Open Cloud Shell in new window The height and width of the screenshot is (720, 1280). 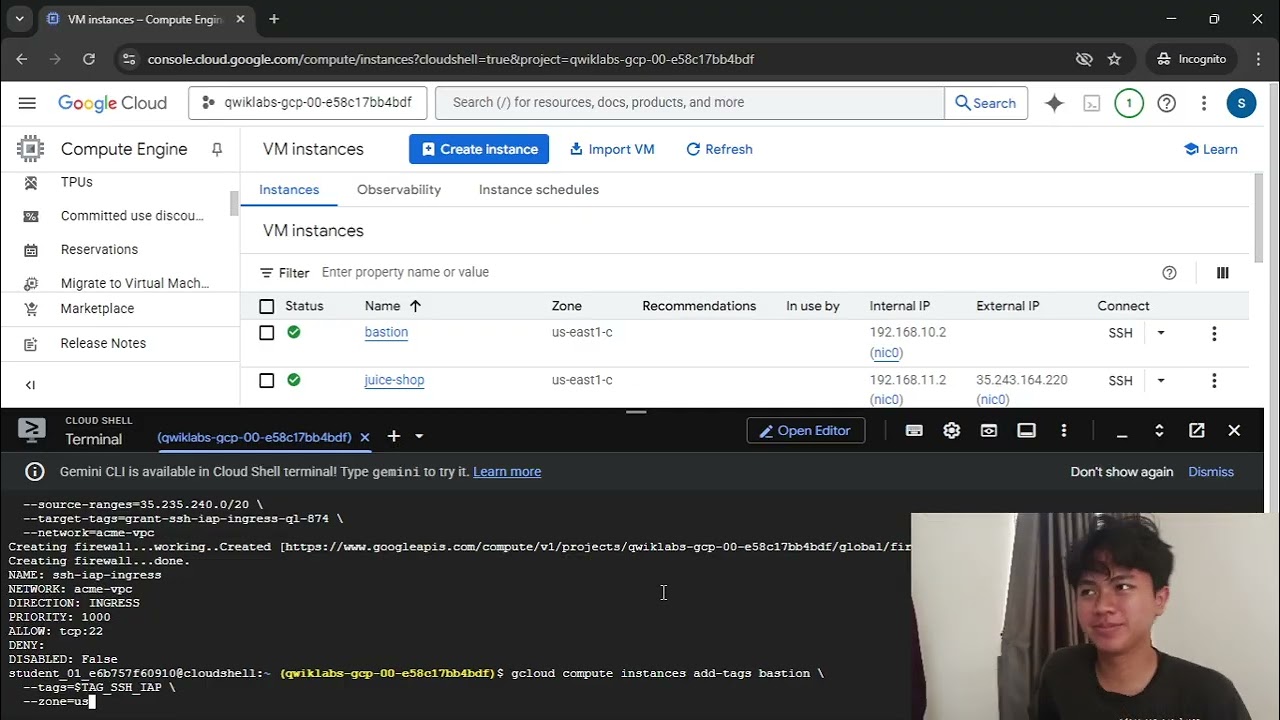pos(1196,431)
